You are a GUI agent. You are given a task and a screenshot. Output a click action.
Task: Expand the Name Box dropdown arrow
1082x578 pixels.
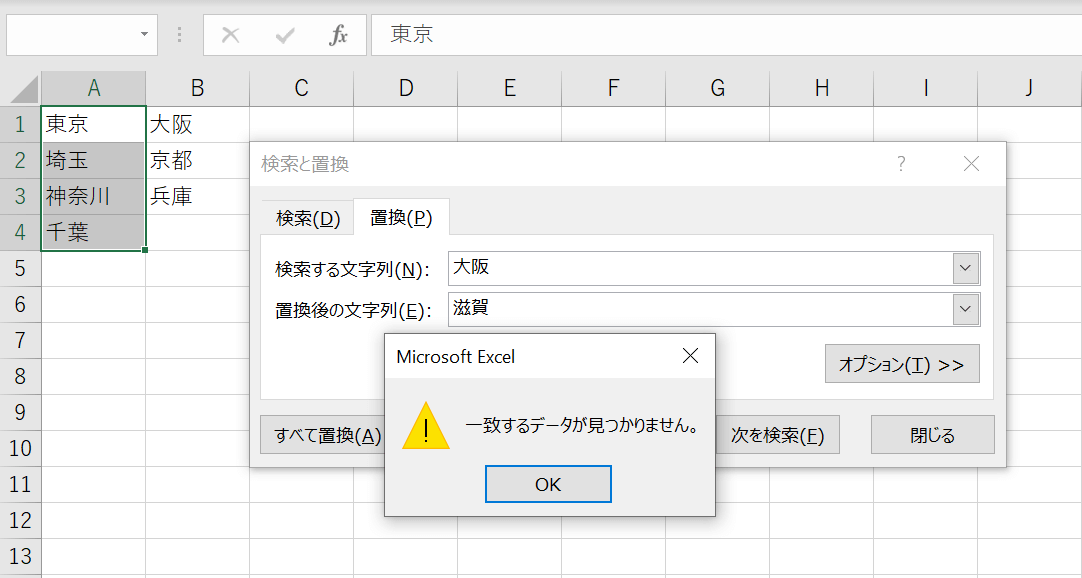point(144,35)
